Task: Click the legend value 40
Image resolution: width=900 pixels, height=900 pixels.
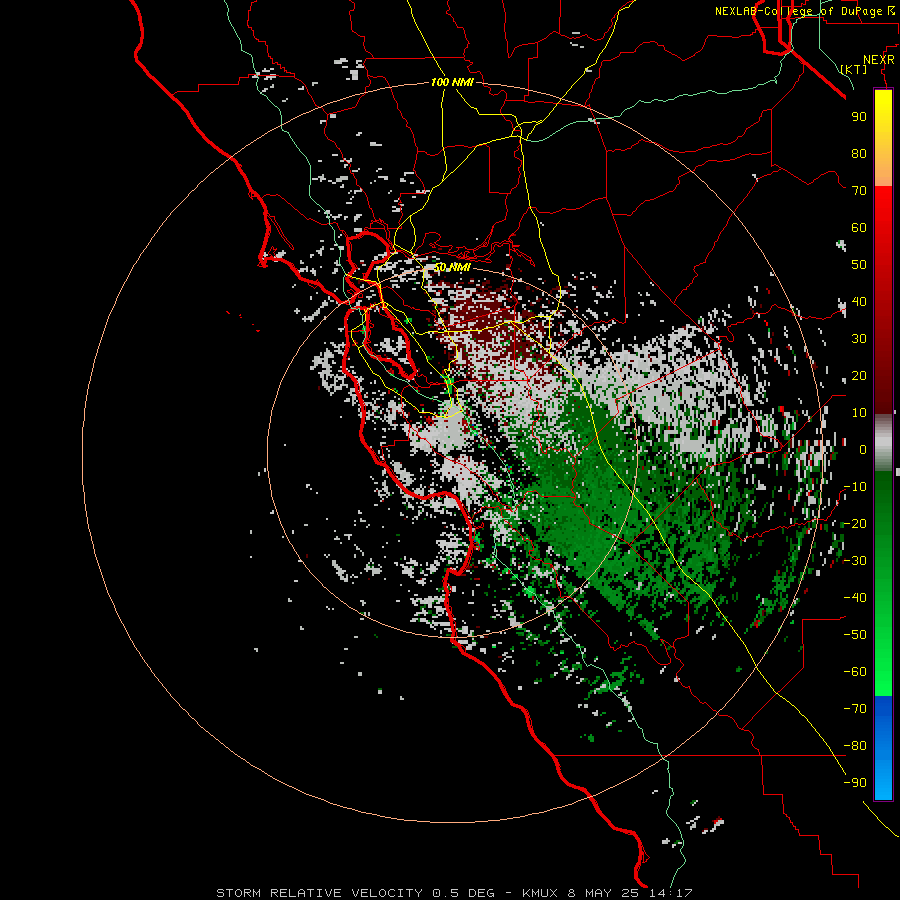Action: [859, 302]
